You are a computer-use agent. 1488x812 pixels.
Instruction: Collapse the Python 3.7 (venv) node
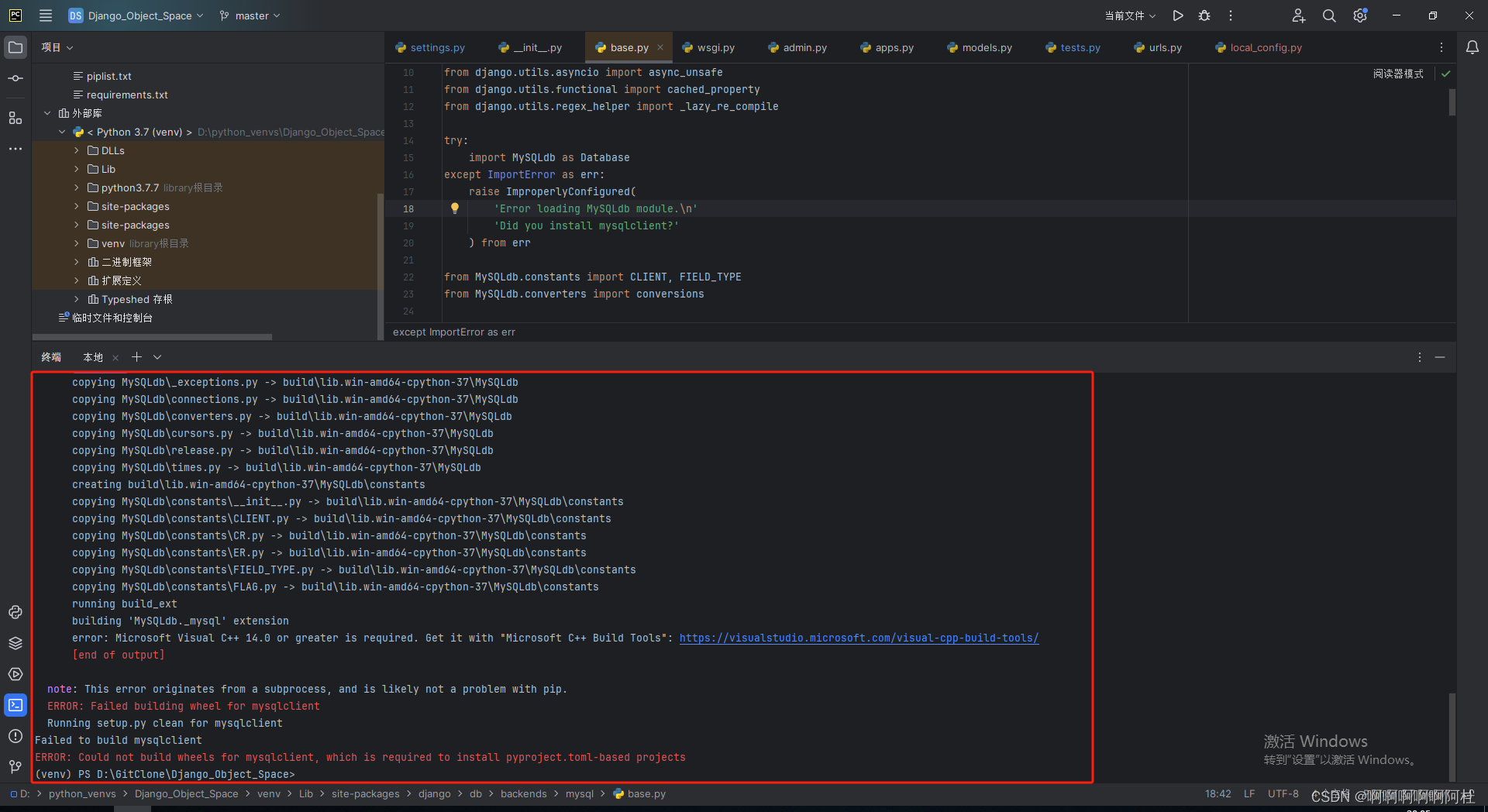point(62,132)
